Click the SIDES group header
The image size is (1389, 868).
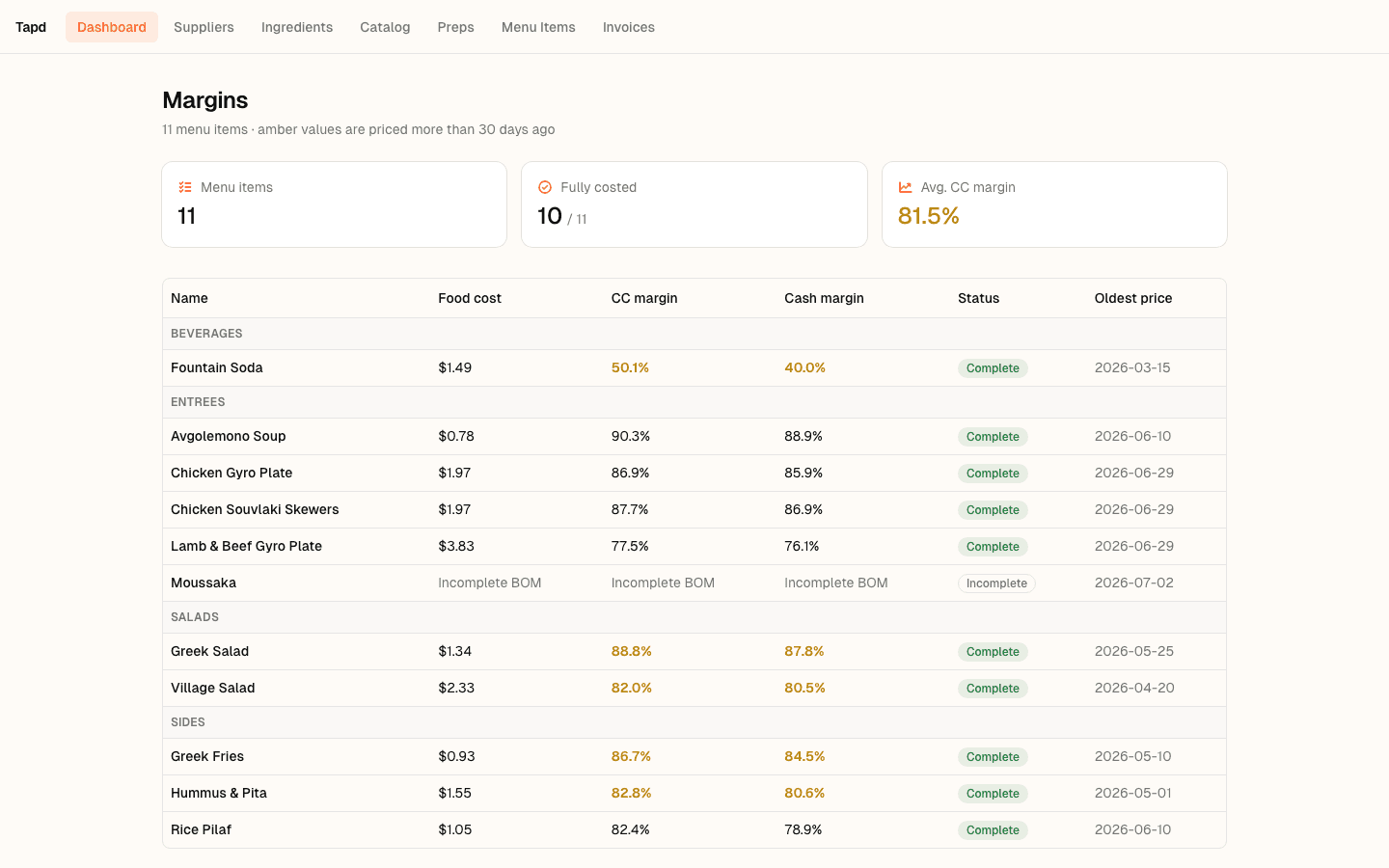coord(694,722)
